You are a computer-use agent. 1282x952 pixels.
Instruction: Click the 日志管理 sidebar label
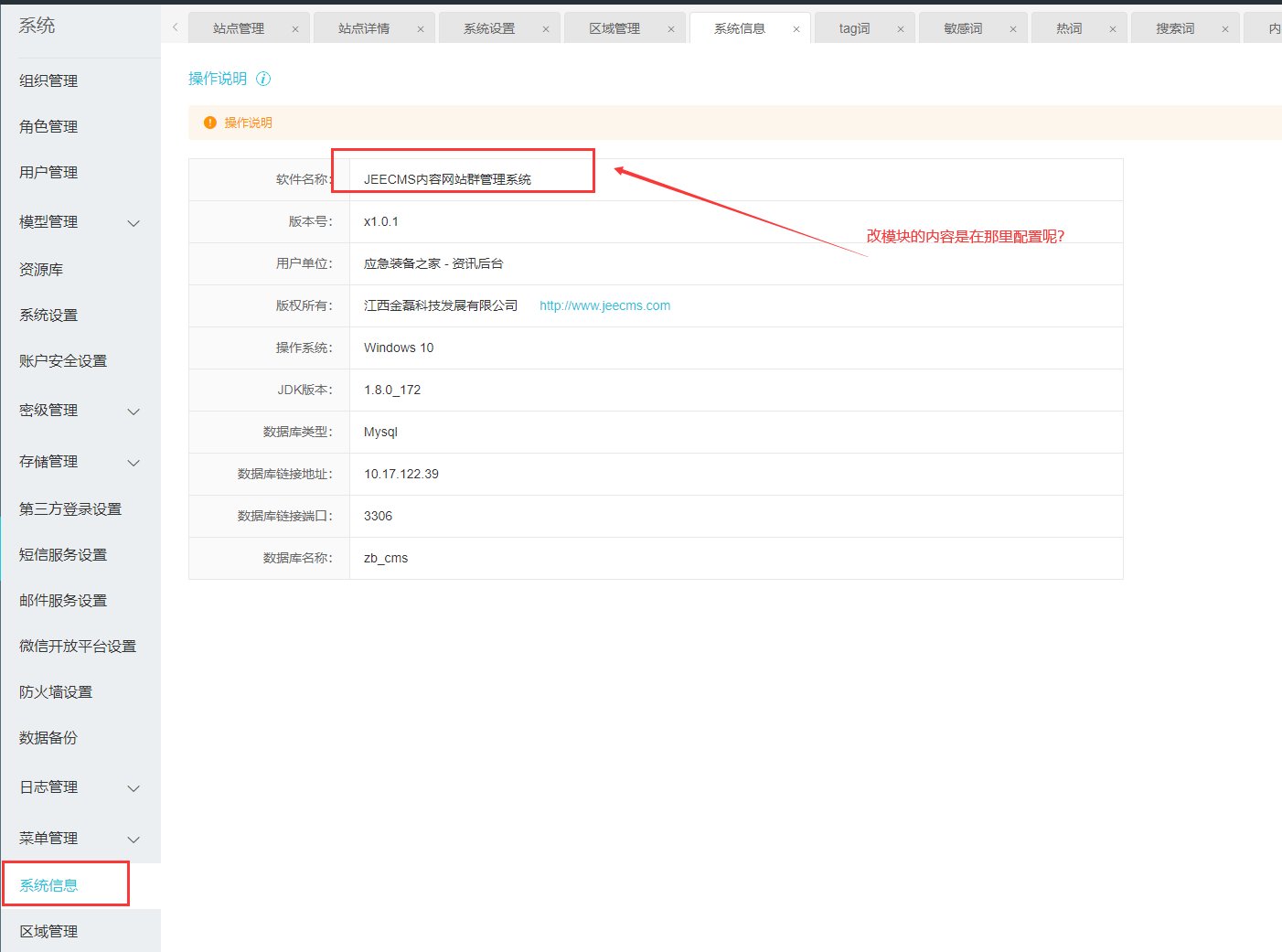(48, 786)
